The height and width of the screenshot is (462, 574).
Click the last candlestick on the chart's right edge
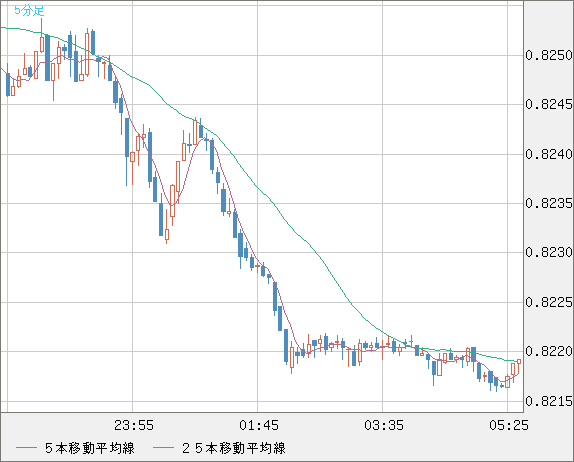coord(519,366)
